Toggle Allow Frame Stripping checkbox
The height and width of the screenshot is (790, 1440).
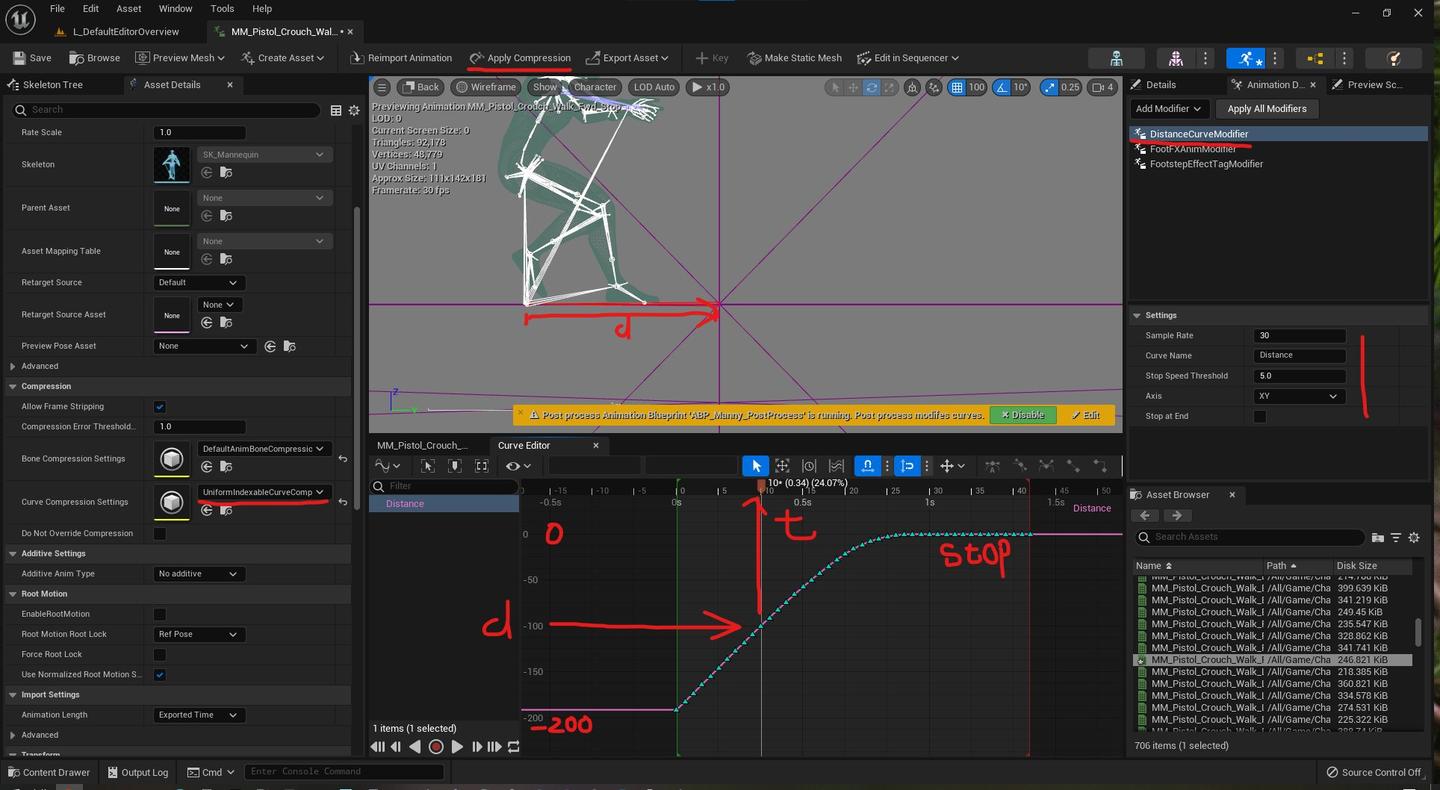pos(159,407)
